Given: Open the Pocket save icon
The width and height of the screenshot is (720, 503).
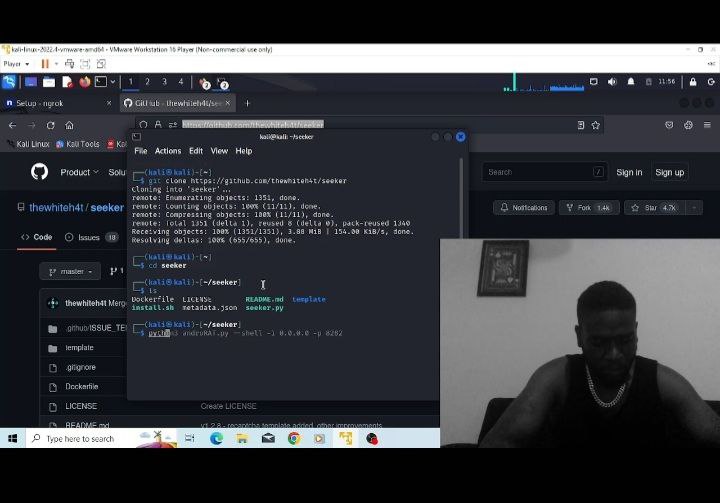Looking at the screenshot, I should (669, 125).
